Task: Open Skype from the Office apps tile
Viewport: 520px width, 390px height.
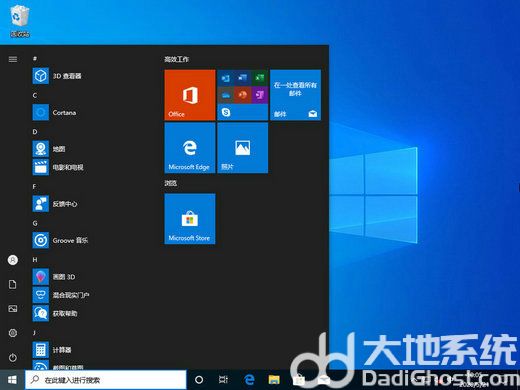Action: click(226, 112)
